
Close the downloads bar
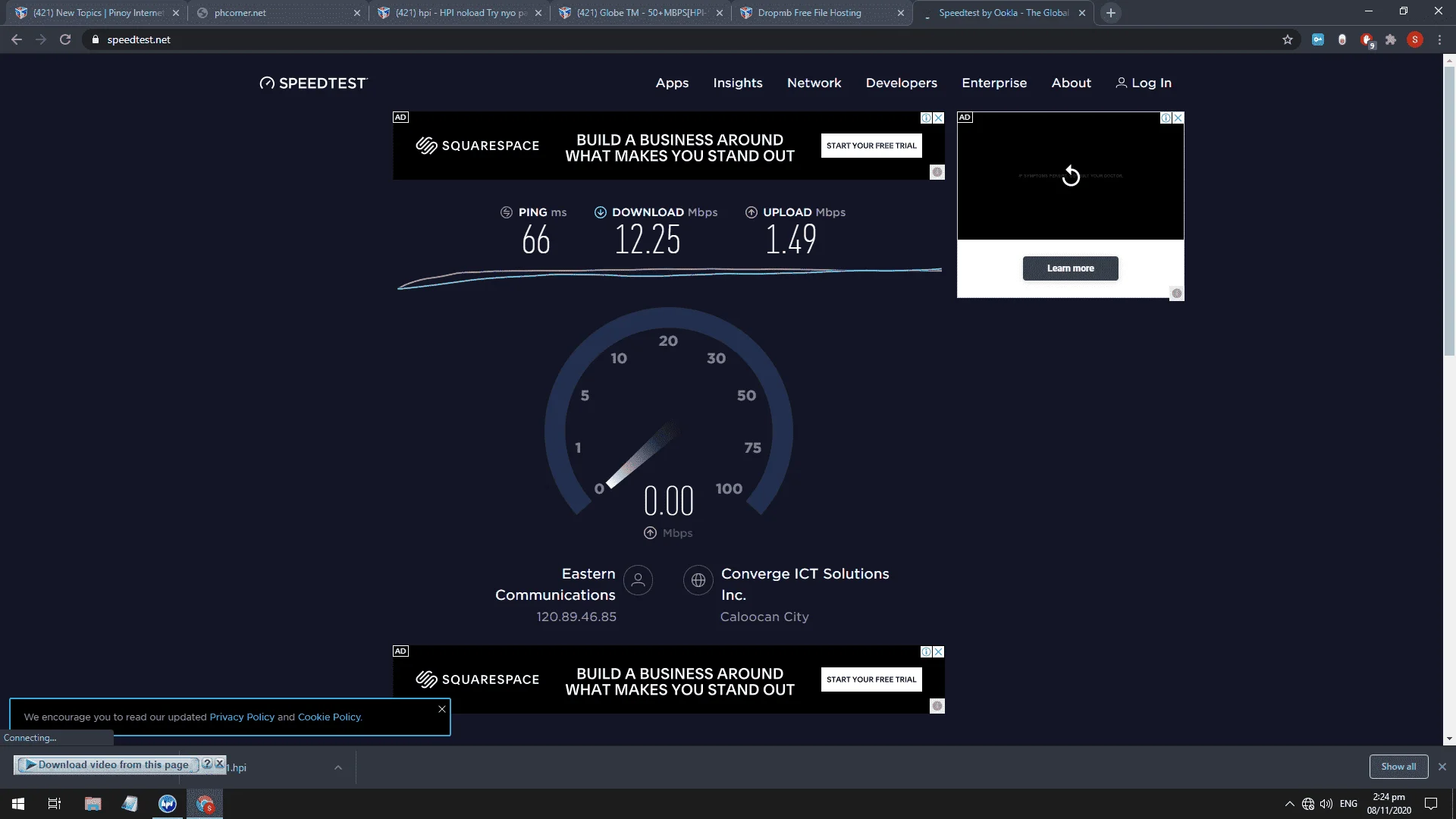[x=1442, y=767]
